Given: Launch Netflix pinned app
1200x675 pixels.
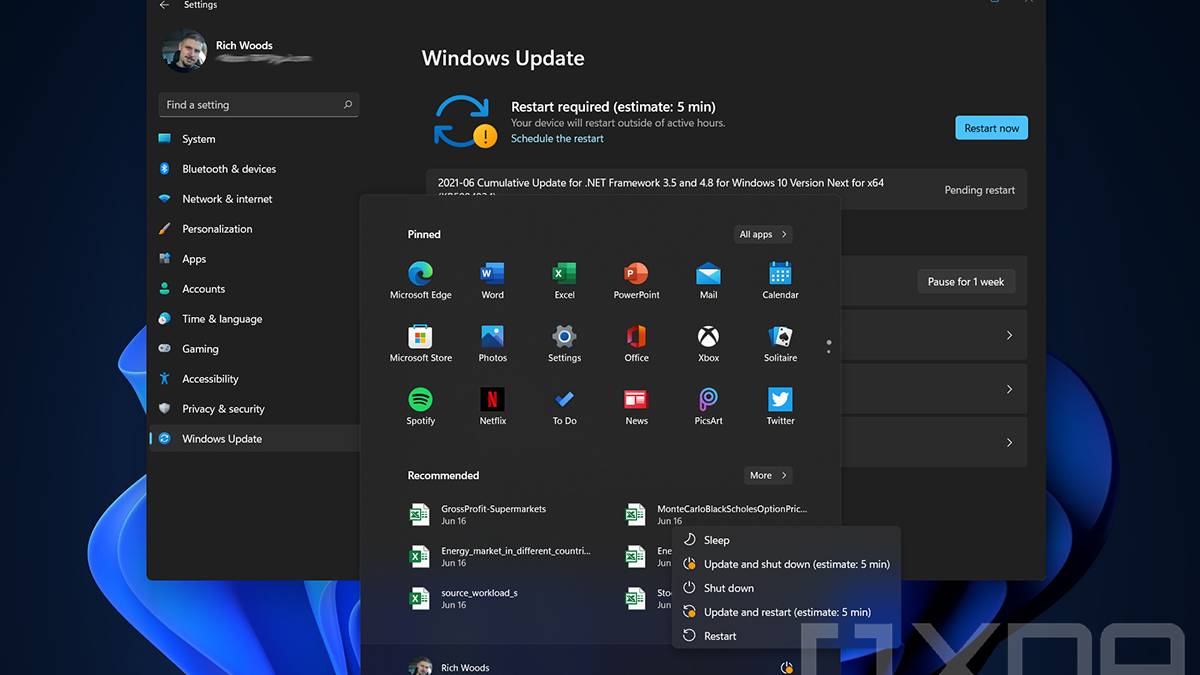Looking at the screenshot, I should coord(492,406).
